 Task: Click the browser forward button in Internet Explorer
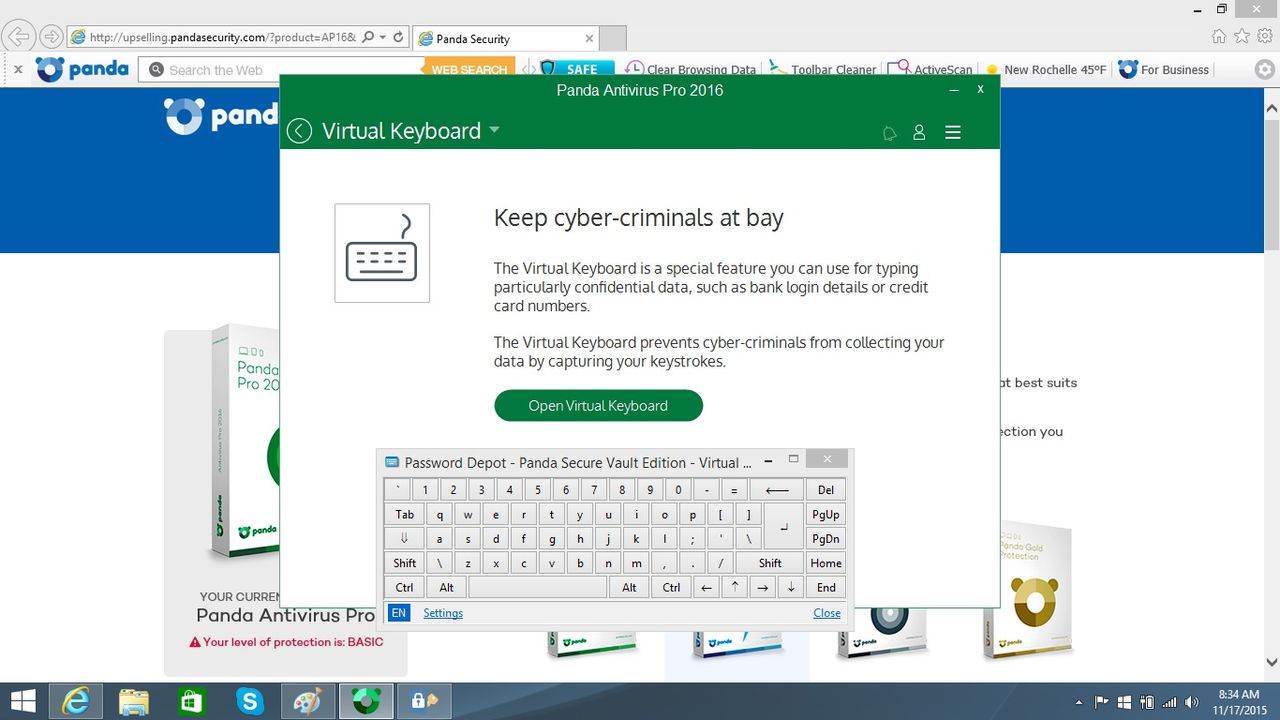(x=51, y=37)
